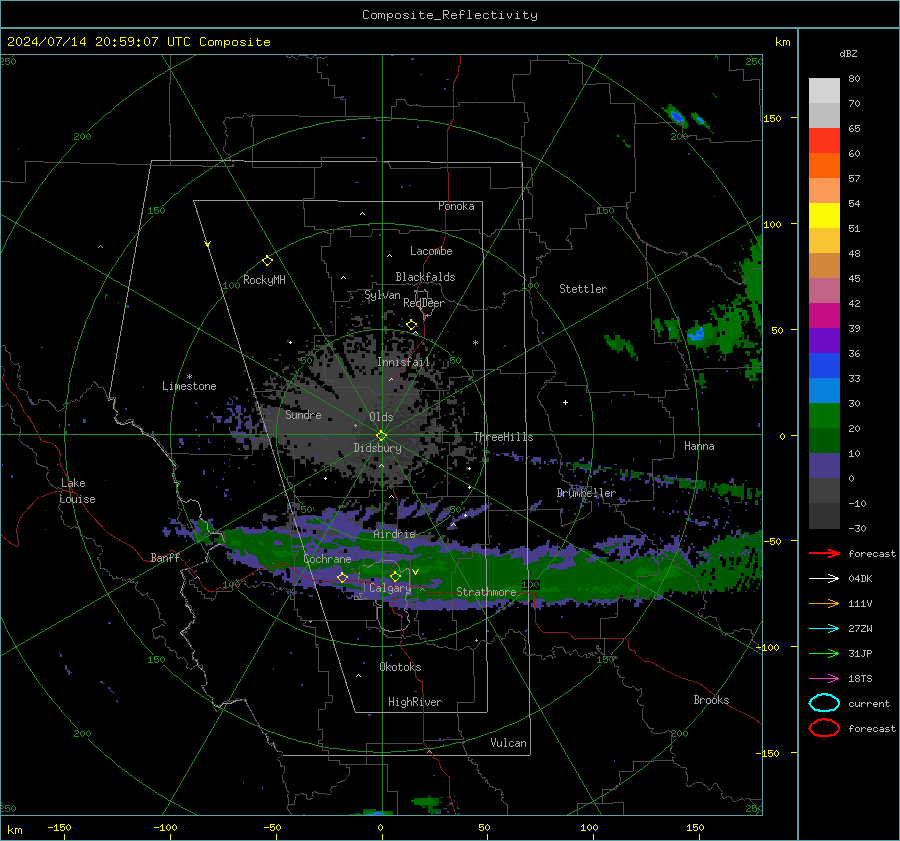Click the Calgary city label
This screenshot has height=841, width=900.
tap(390, 588)
